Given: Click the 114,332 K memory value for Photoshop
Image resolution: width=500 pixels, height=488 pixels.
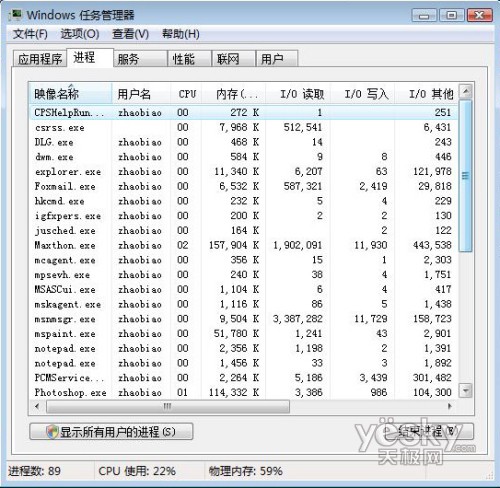Looking at the screenshot, I should coord(234,392).
